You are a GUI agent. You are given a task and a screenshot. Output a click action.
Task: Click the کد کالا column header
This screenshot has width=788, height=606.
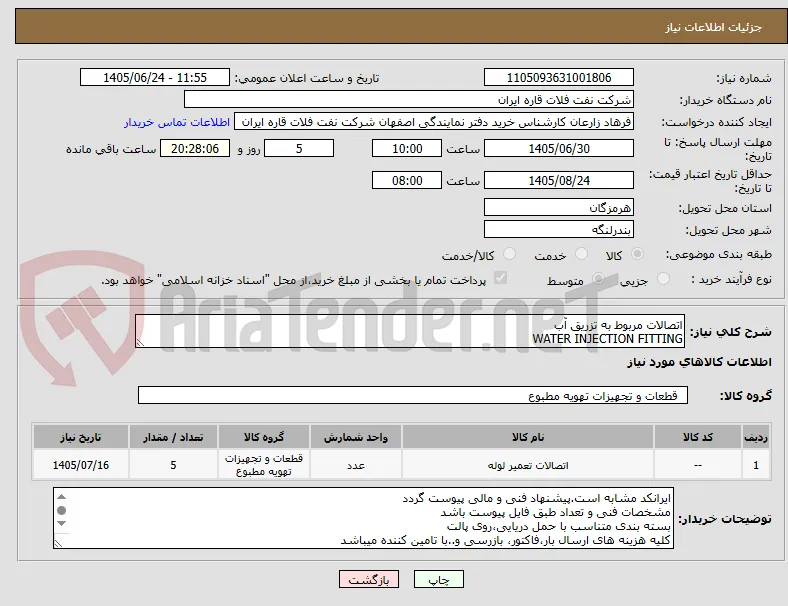698,437
